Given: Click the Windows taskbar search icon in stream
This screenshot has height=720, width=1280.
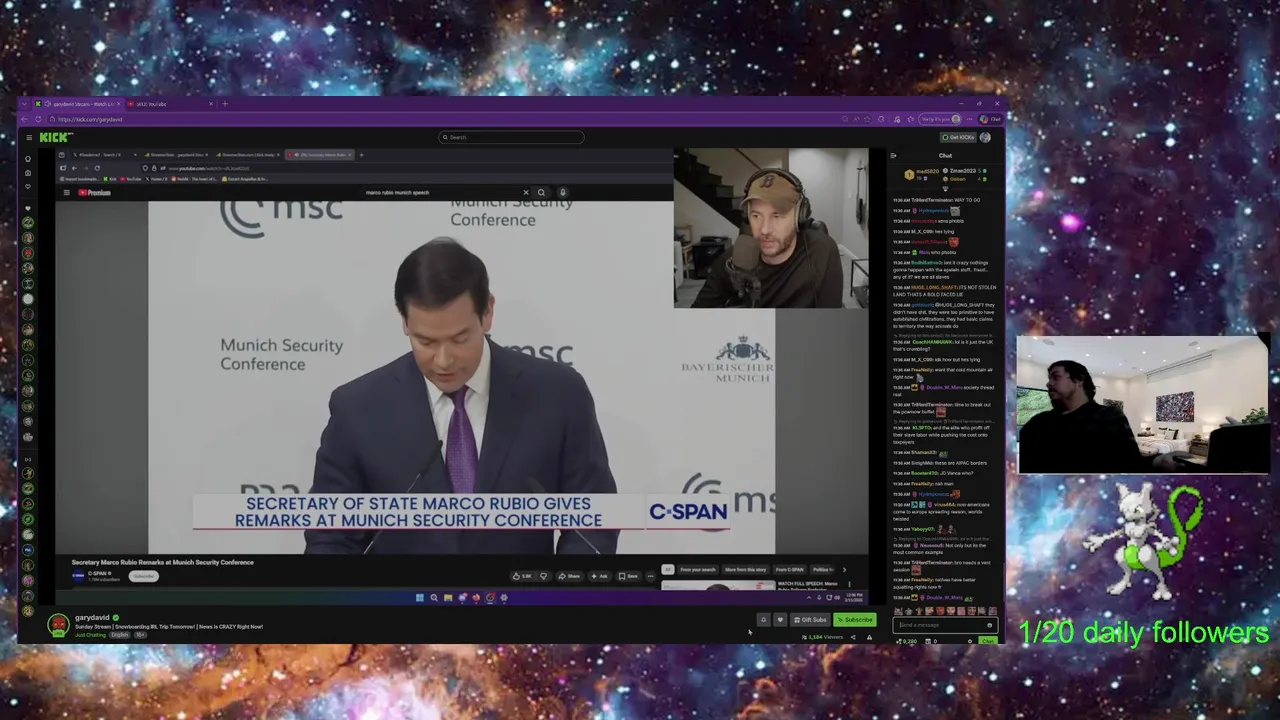Looking at the screenshot, I should (x=434, y=598).
